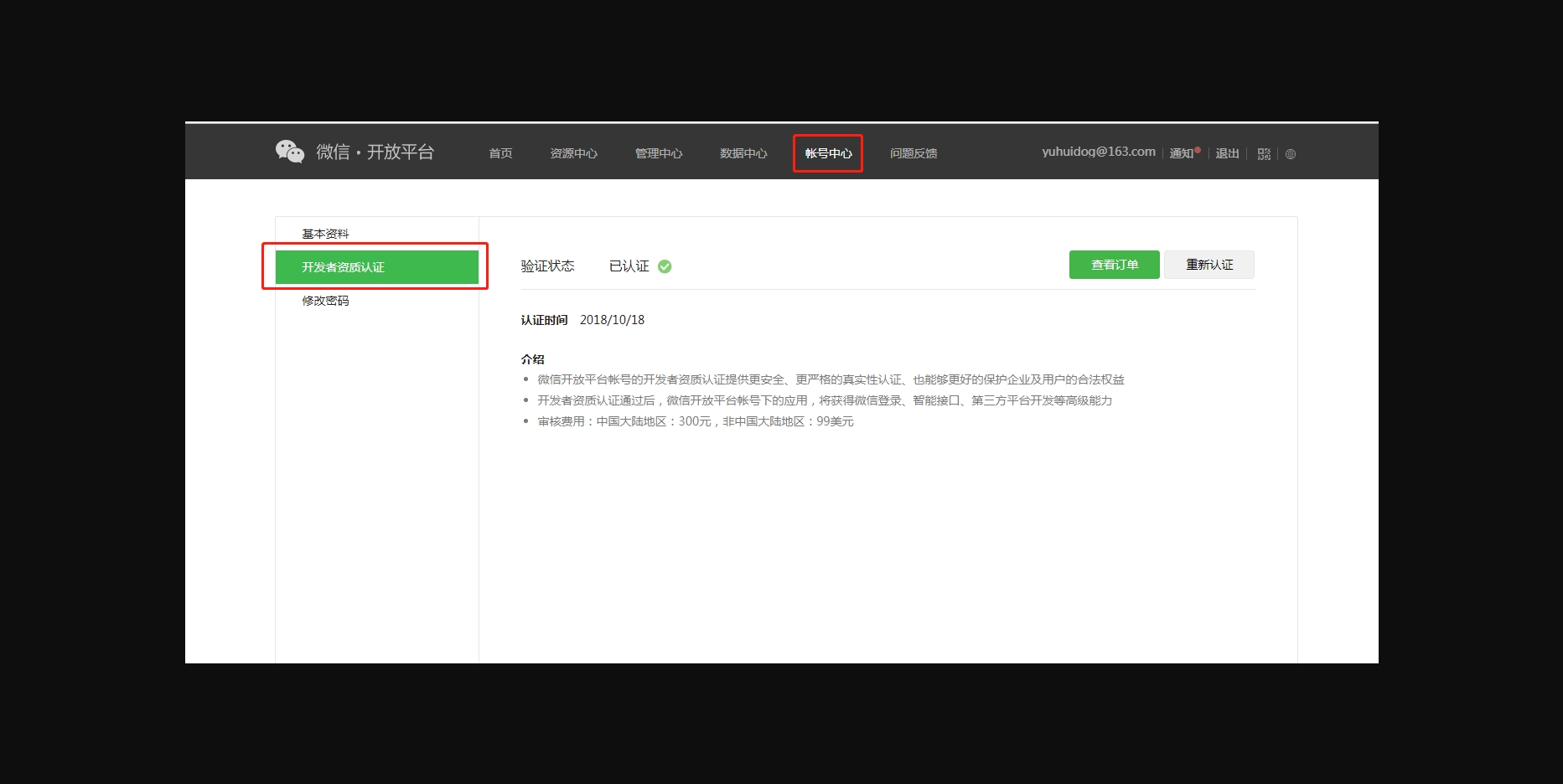Viewport: 1563px width, 784px height.
Task: Click the yuhuidog@163.com account email
Action: pos(1098,152)
